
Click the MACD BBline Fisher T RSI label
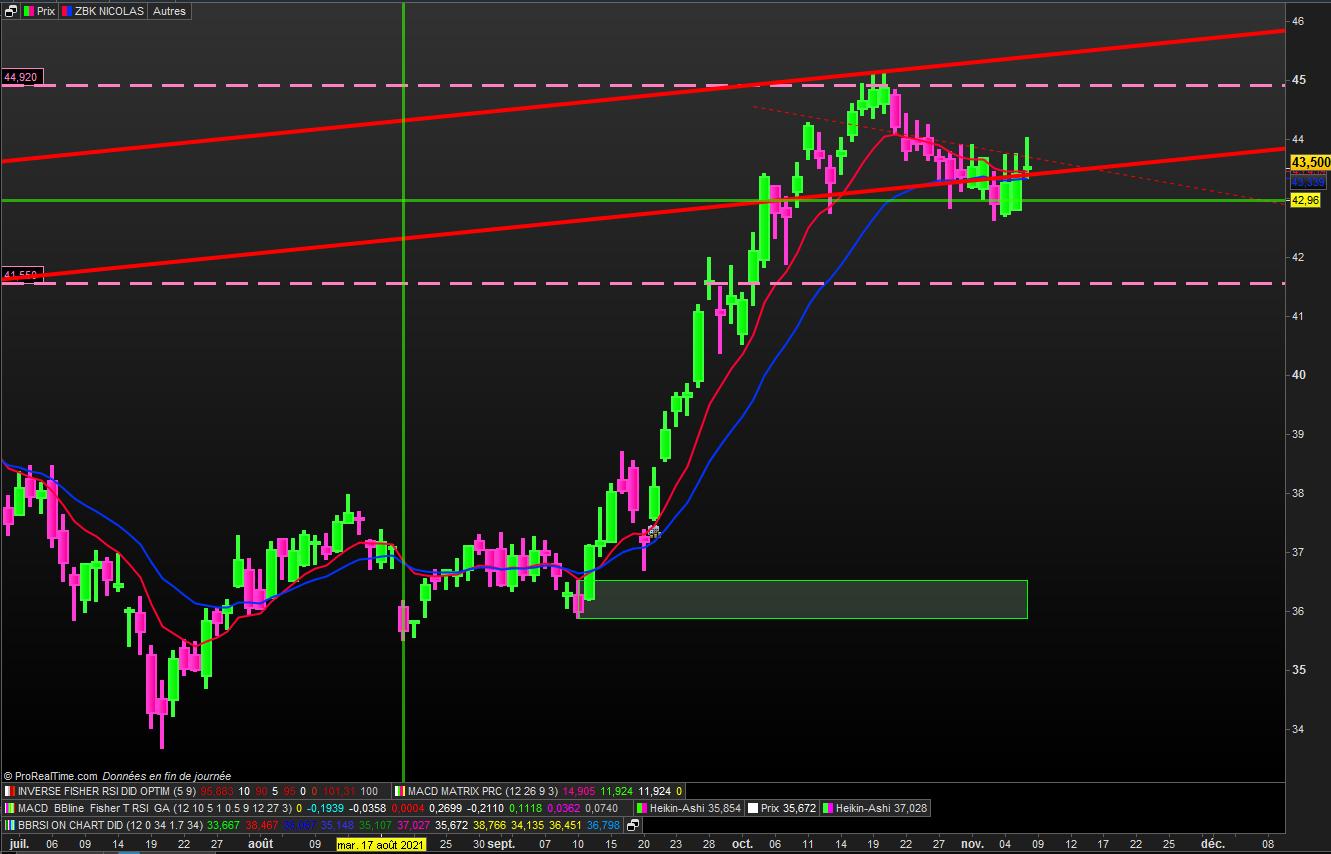pyautogui.click(x=87, y=808)
